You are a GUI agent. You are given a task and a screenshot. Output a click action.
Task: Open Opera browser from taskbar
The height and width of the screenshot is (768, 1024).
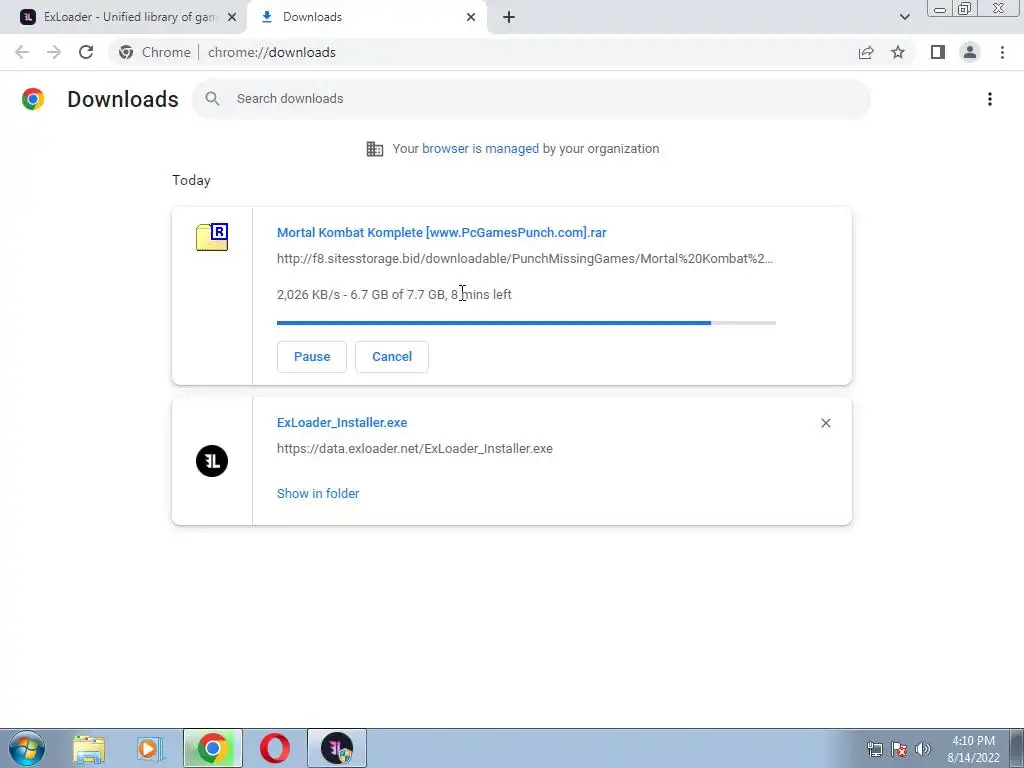274,748
